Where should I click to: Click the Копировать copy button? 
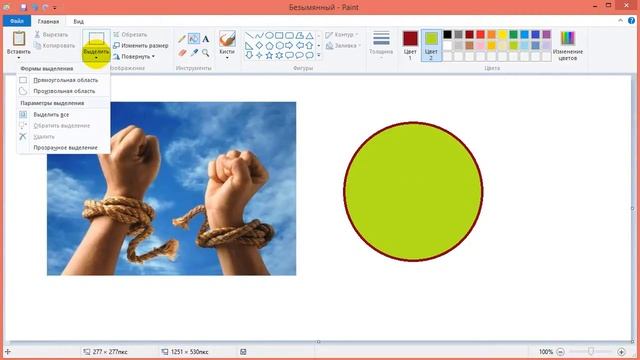tap(54, 46)
